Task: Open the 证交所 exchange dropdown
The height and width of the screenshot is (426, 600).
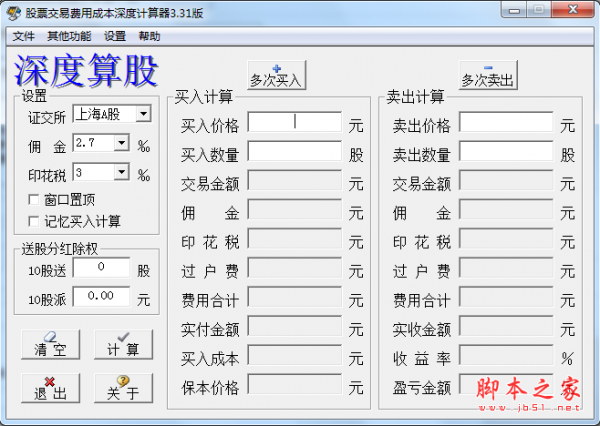Action: (143, 114)
